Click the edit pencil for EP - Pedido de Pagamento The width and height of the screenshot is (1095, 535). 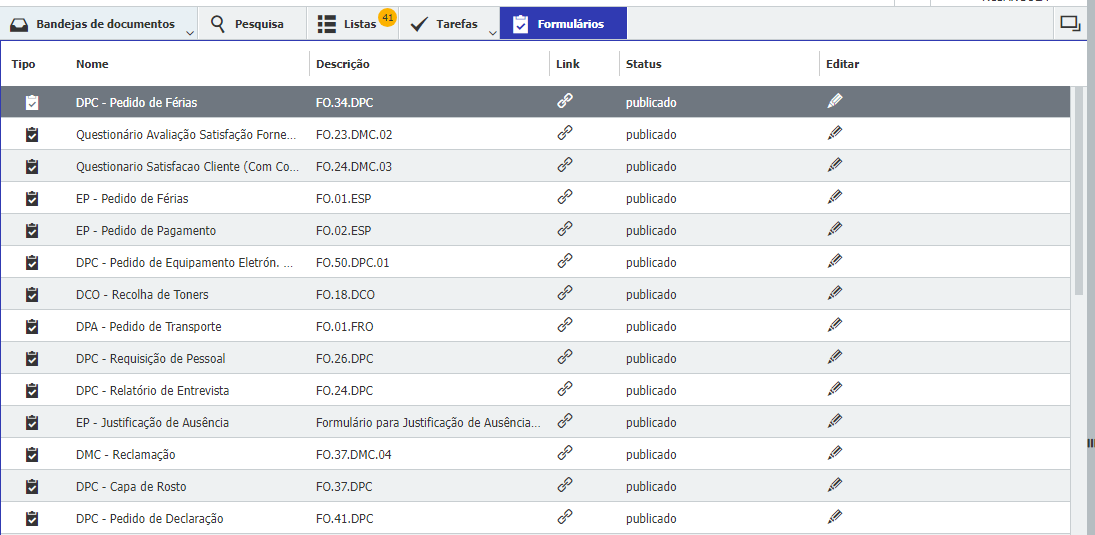click(835, 230)
